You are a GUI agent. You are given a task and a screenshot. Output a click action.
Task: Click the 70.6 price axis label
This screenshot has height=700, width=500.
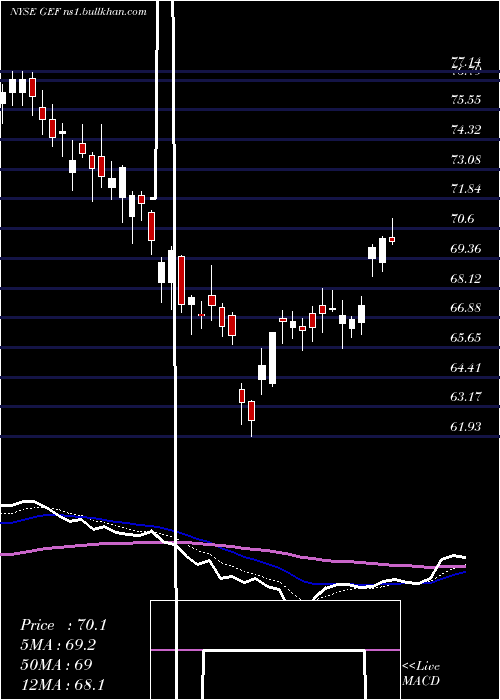point(462,219)
